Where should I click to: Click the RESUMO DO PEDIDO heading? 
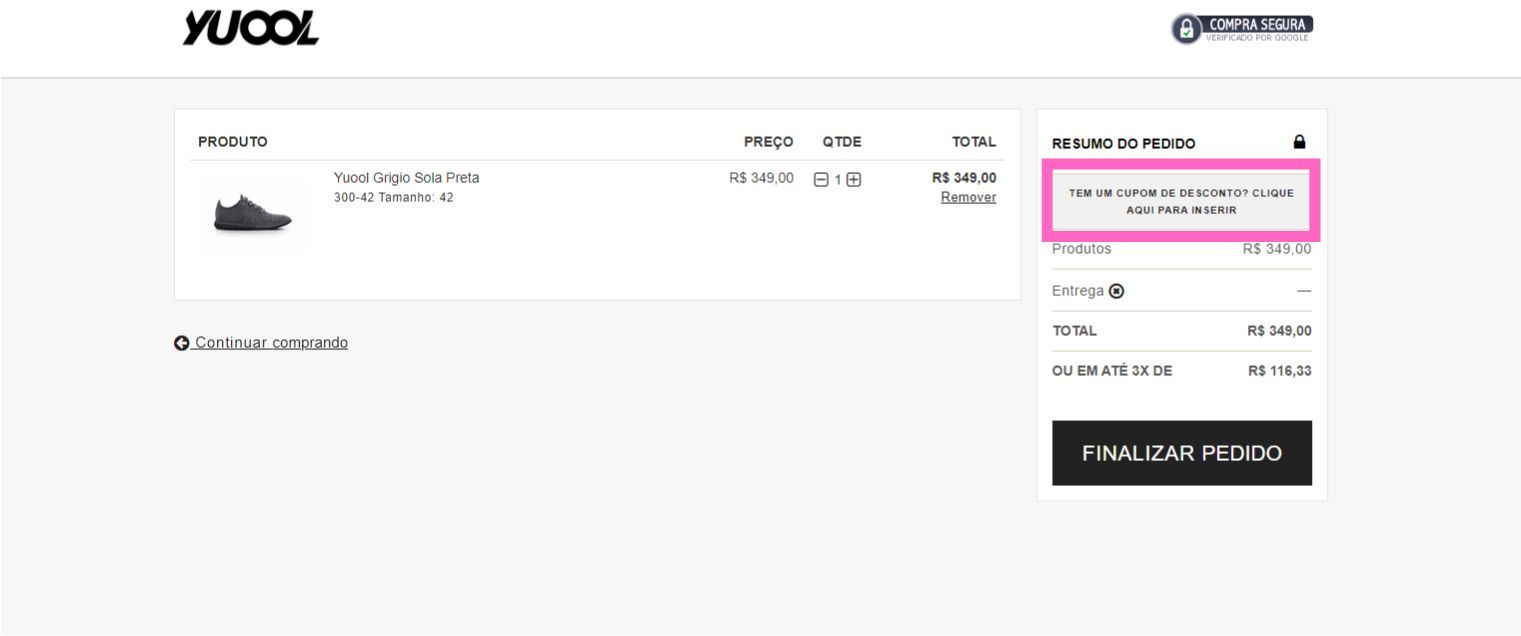point(1124,144)
